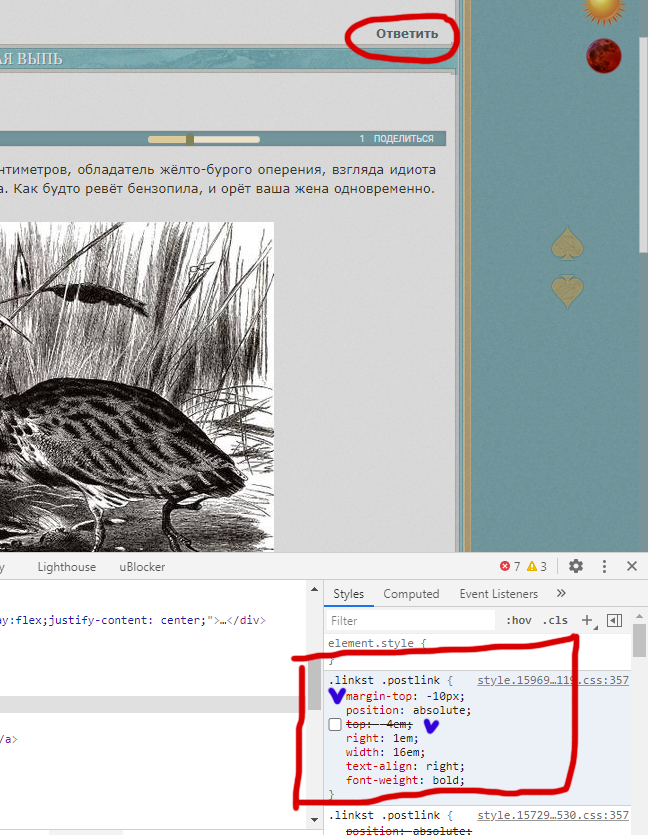The image size is (648, 835).
Task: Click the red moon icon
Action: point(603,55)
